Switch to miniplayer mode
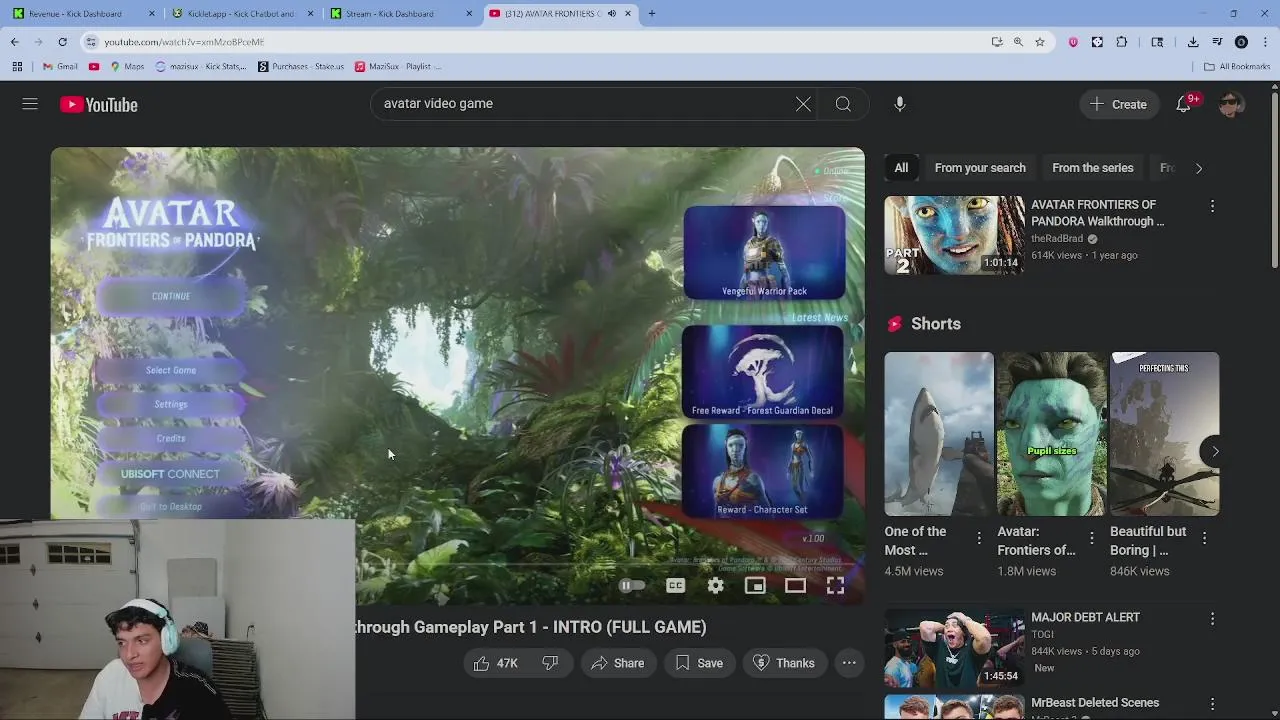1280x720 pixels. point(755,586)
